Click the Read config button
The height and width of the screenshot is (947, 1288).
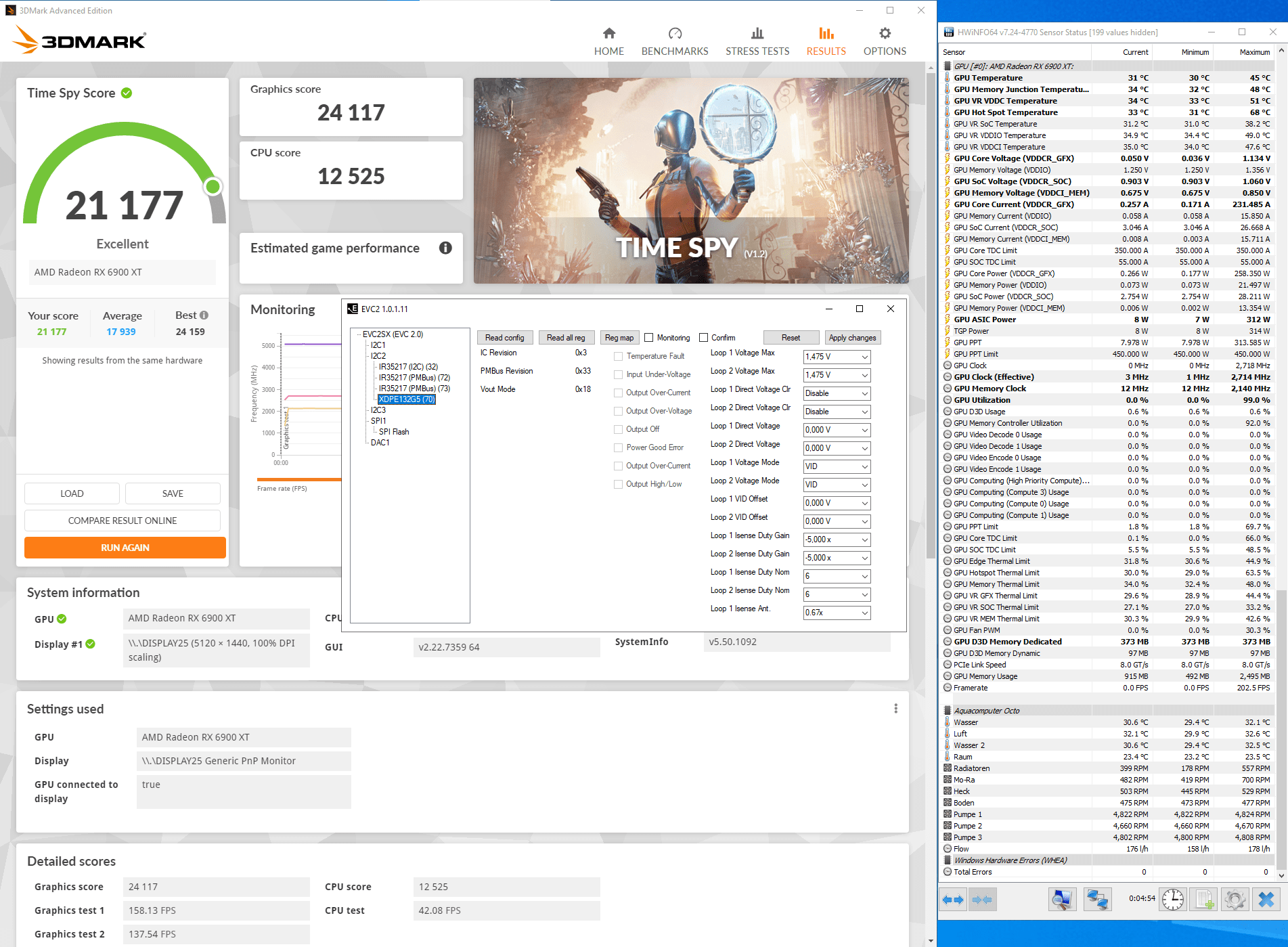[x=505, y=338]
